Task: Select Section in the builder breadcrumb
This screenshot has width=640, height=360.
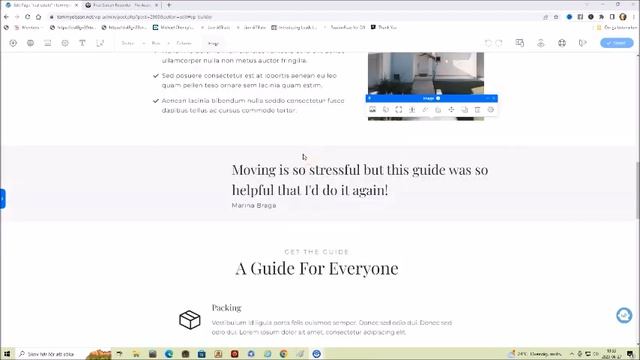Action: pyautogui.click(x=128, y=43)
